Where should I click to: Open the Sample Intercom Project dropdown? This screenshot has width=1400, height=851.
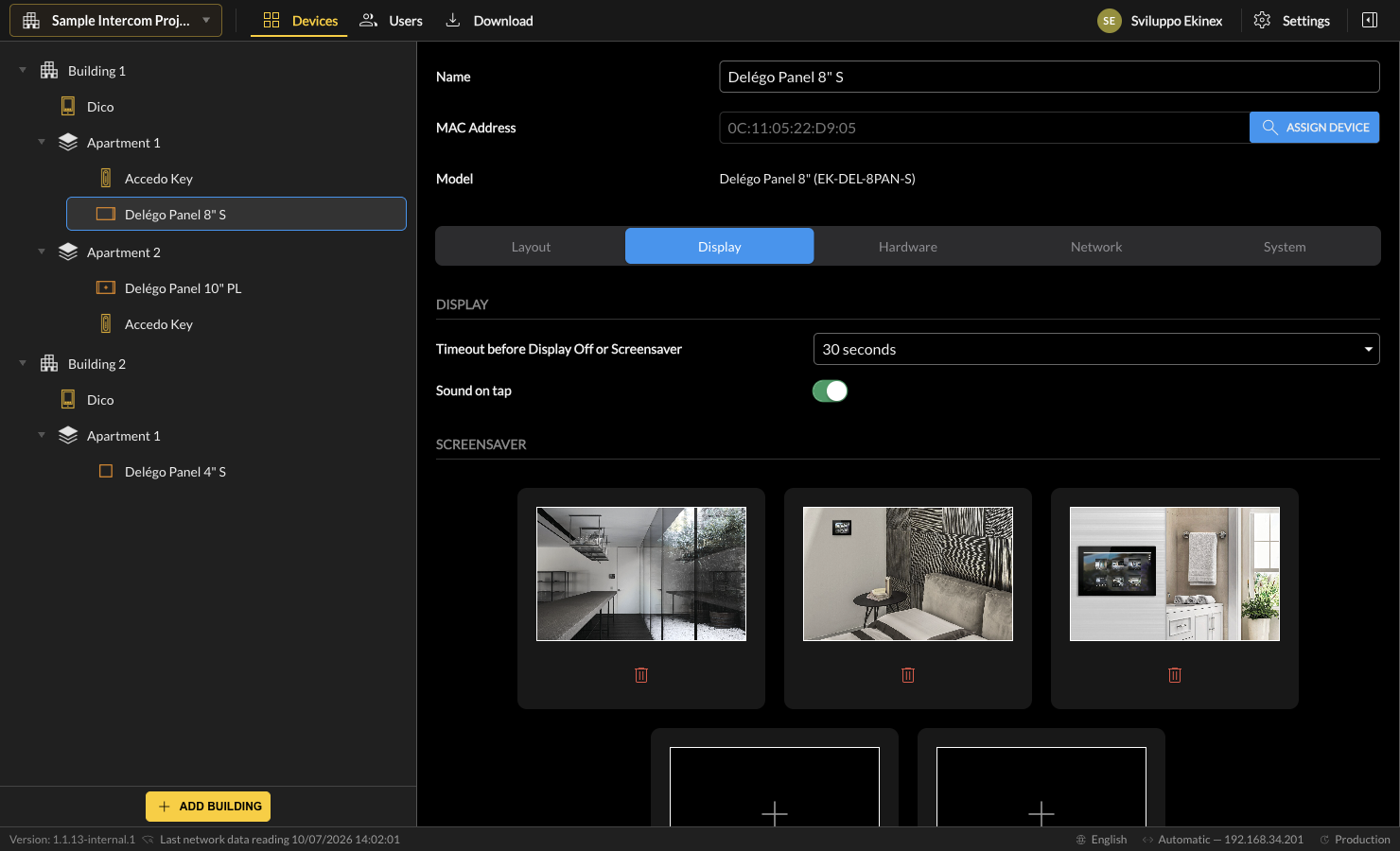115,21
